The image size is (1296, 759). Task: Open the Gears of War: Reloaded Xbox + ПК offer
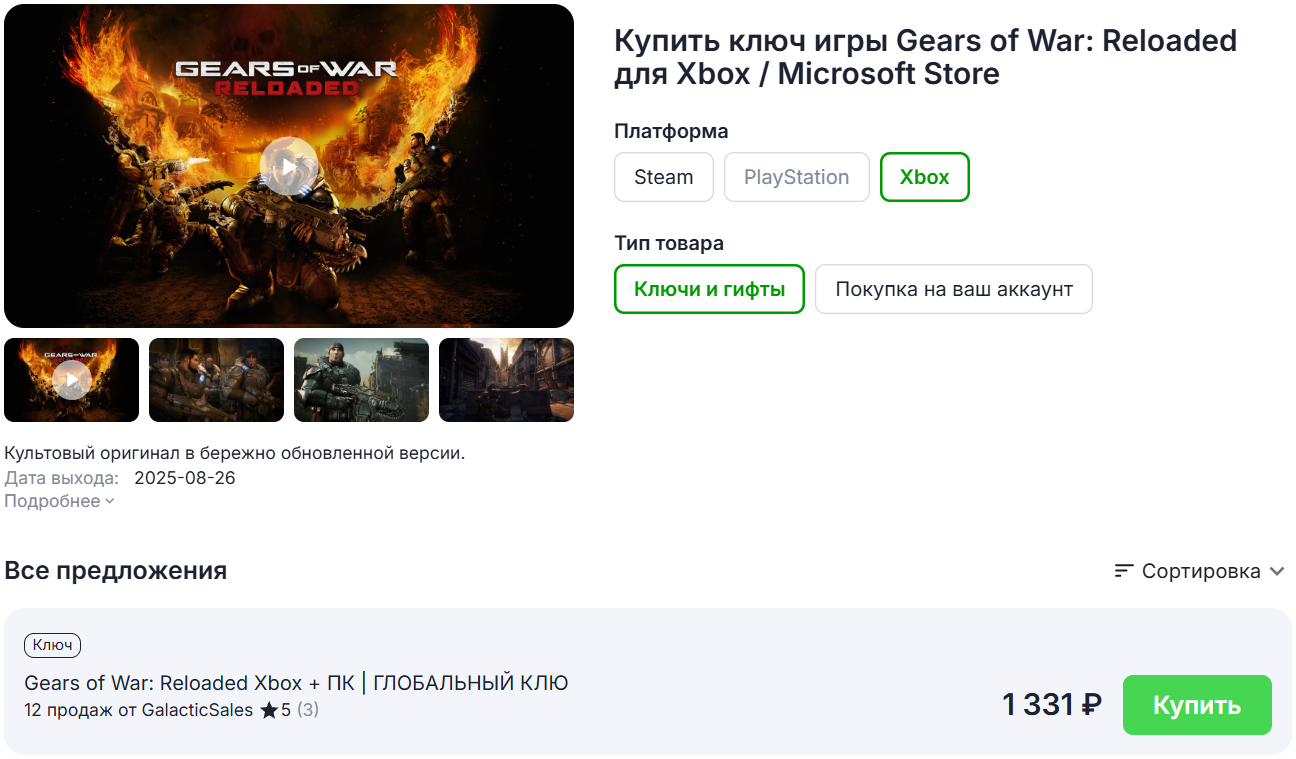[296, 683]
